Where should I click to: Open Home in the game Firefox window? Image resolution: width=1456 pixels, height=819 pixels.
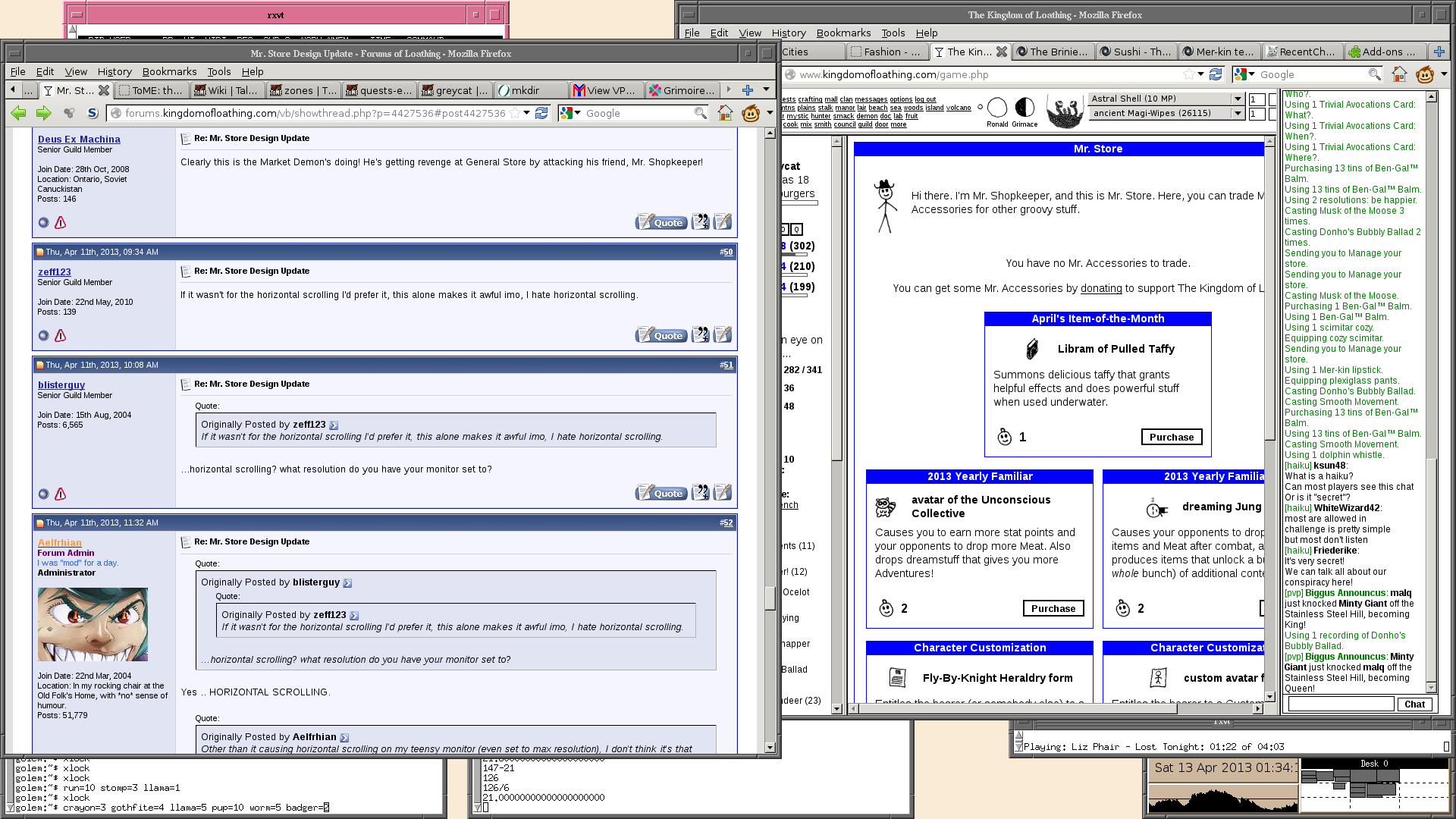tap(1399, 74)
